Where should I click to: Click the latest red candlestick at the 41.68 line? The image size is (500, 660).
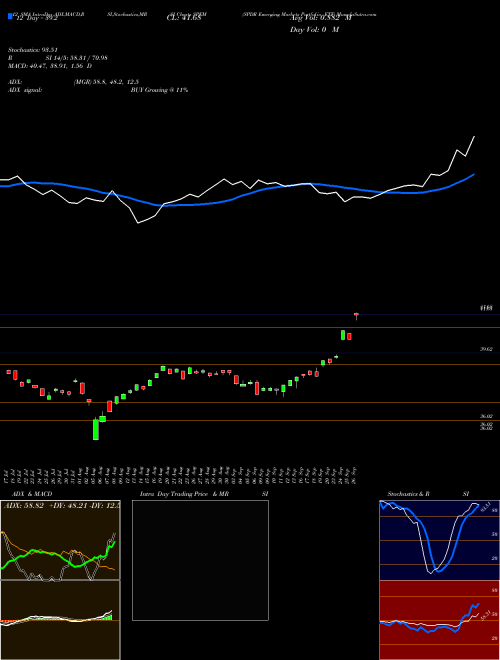[x=356, y=316]
